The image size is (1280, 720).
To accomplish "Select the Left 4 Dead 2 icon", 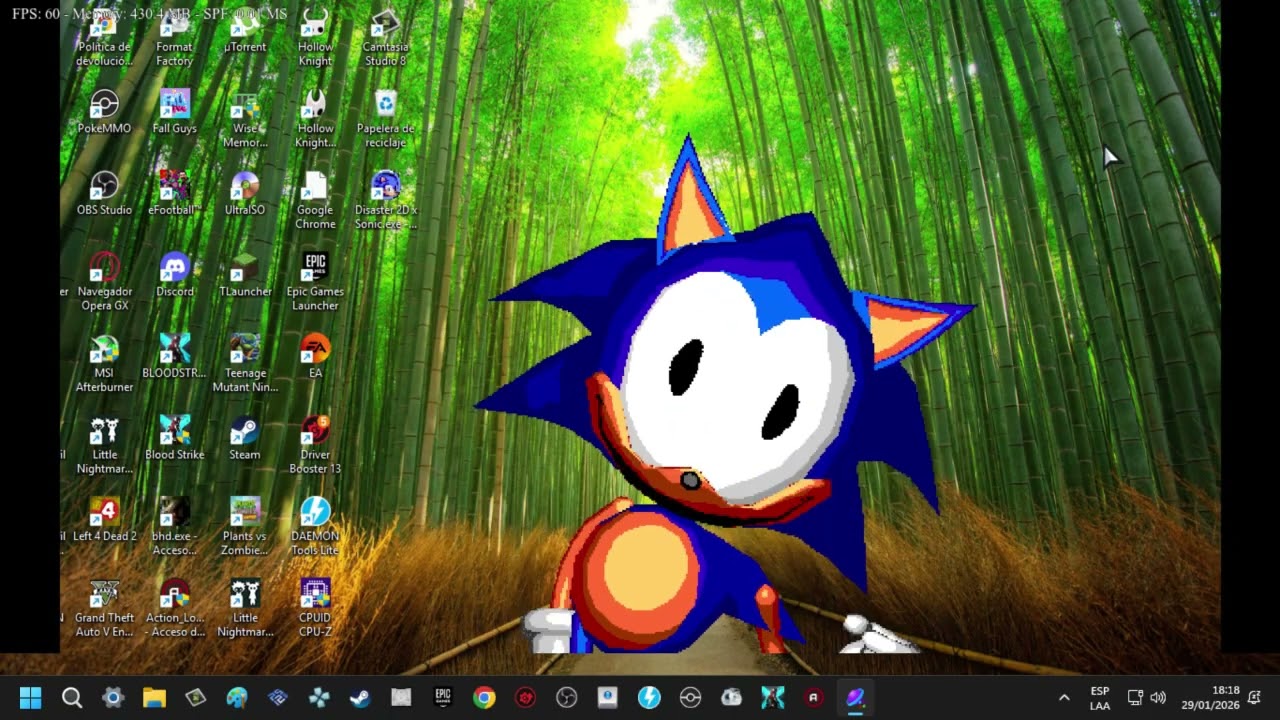I will [104, 520].
